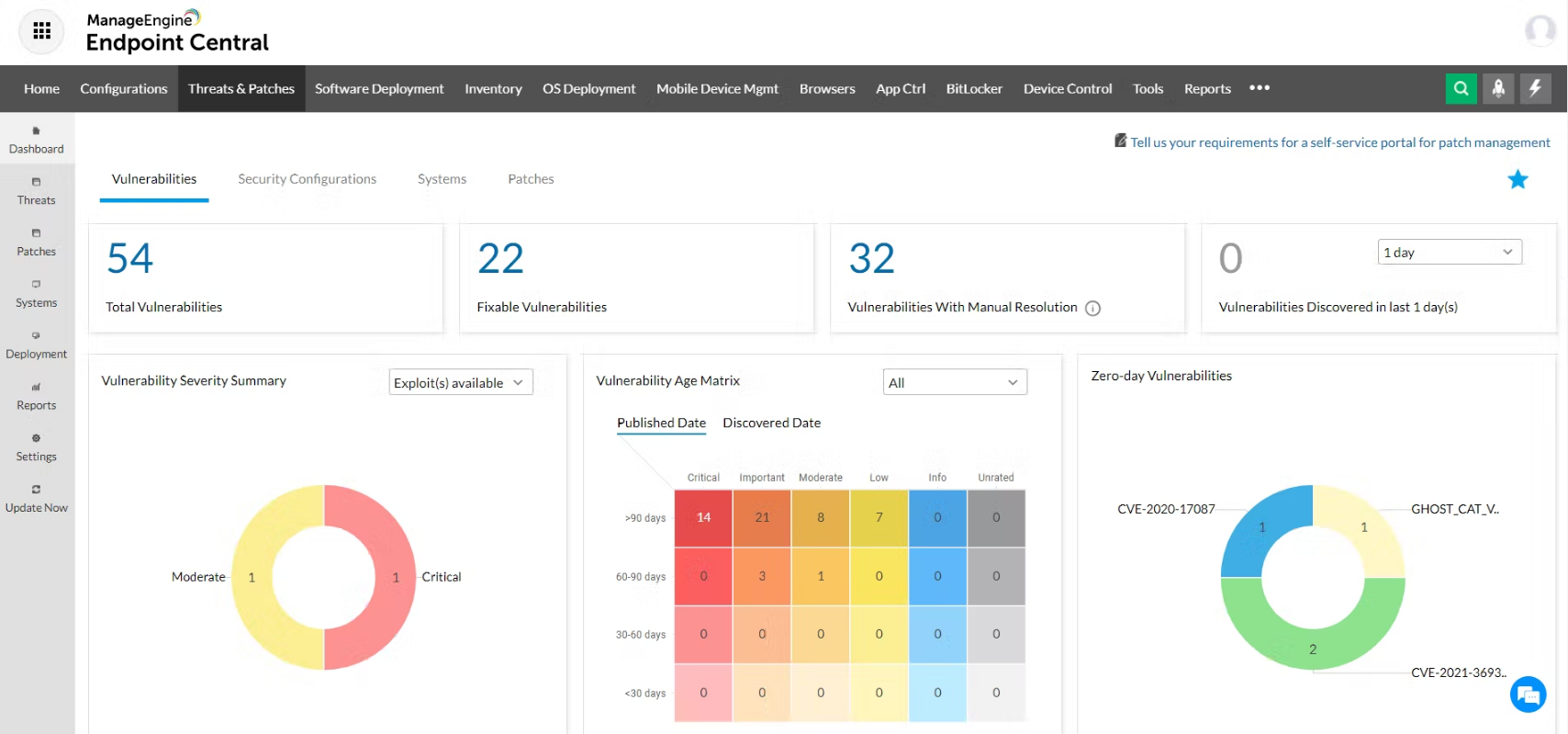Click the three-dots more menu in navbar
Viewport: 1568px width, 734px height.
pyautogui.click(x=1260, y=88)
